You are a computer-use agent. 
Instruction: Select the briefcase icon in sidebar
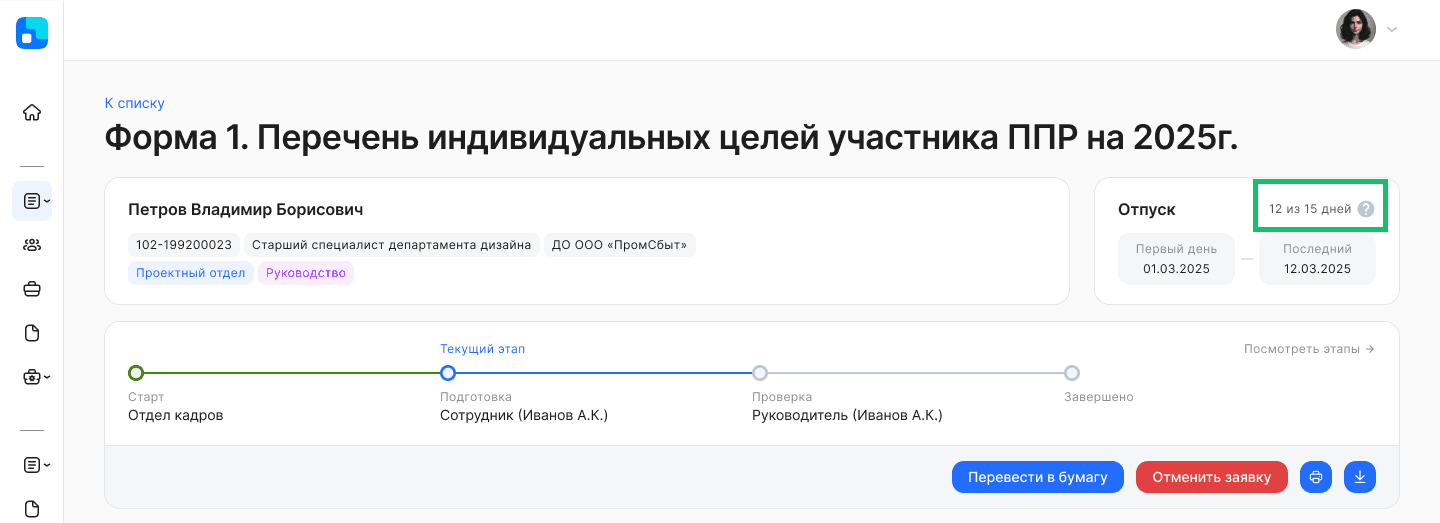pos(32,289)
